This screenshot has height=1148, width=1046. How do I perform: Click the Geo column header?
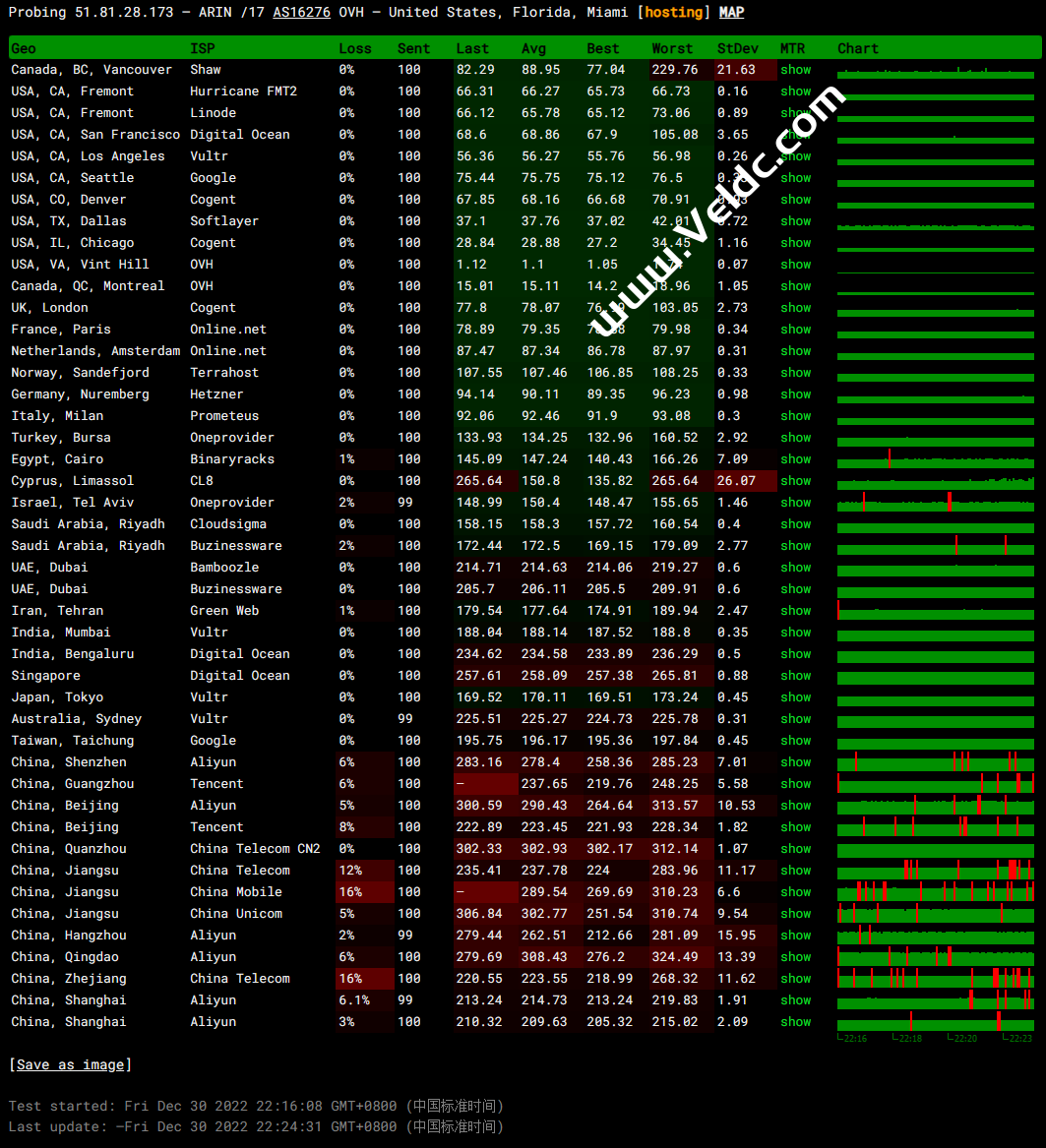coord(24,48)
